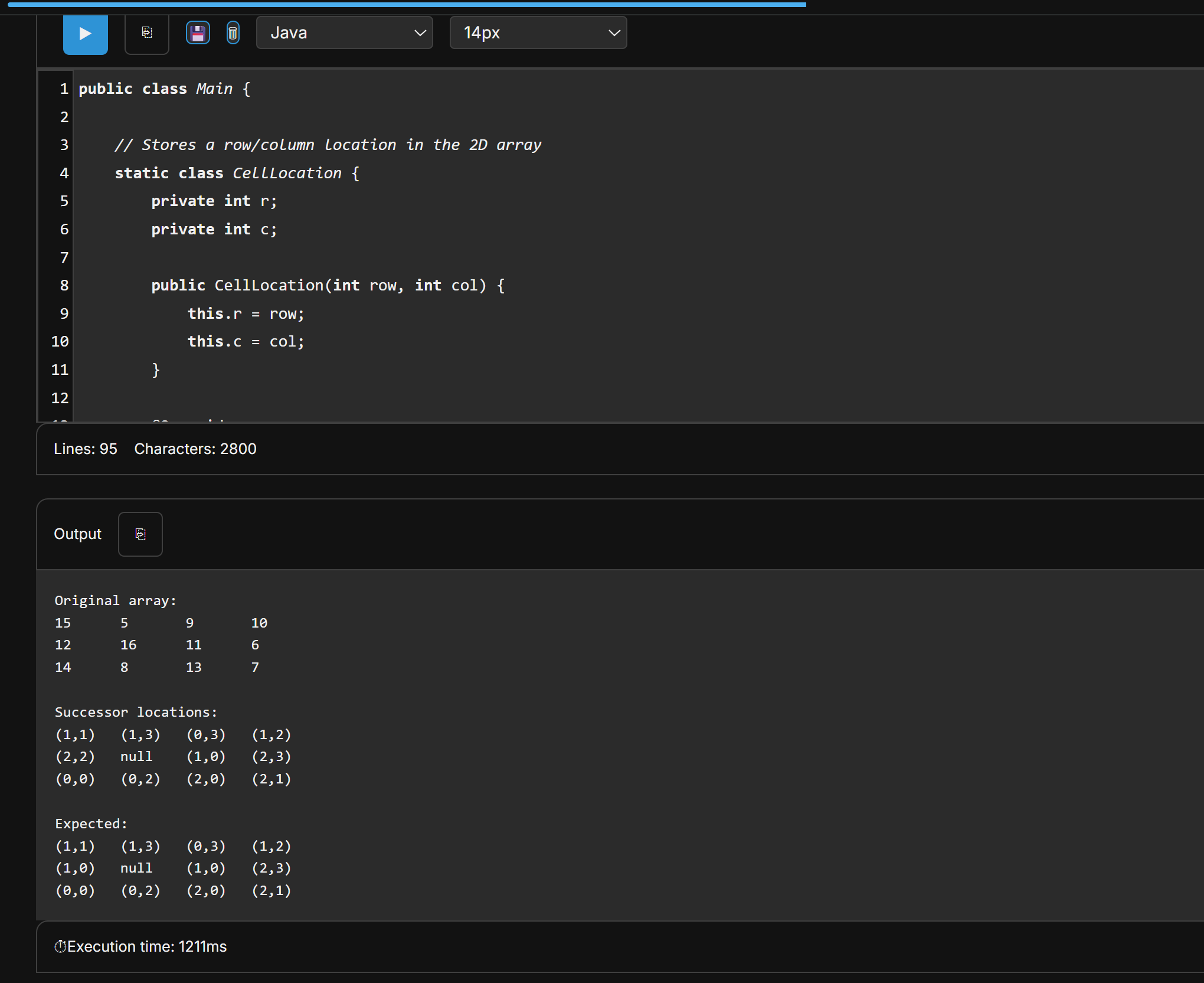
Task: Click the 'Output' panel label
Action: pyautogui.click(x=77, y=534)
